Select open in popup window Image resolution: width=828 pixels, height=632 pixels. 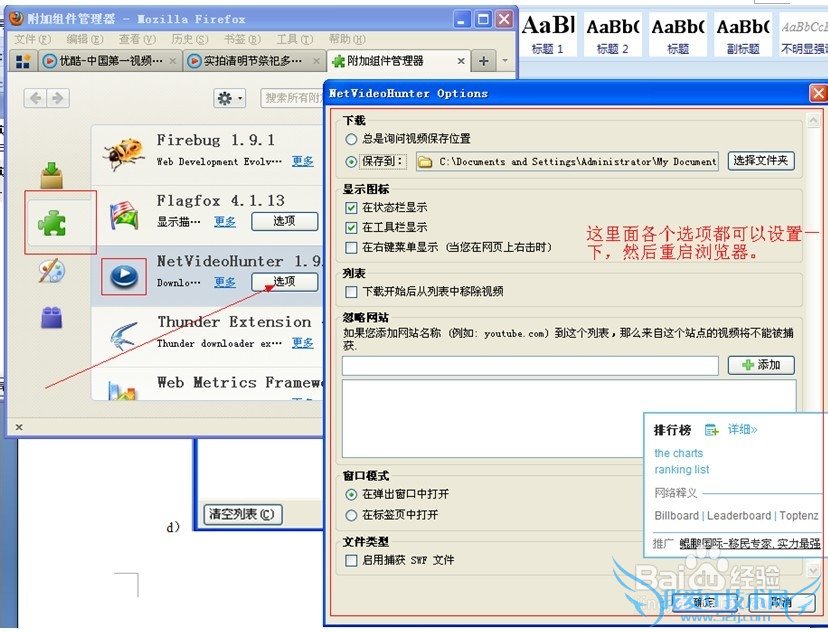pyautogui.click(x=351, y=495)
